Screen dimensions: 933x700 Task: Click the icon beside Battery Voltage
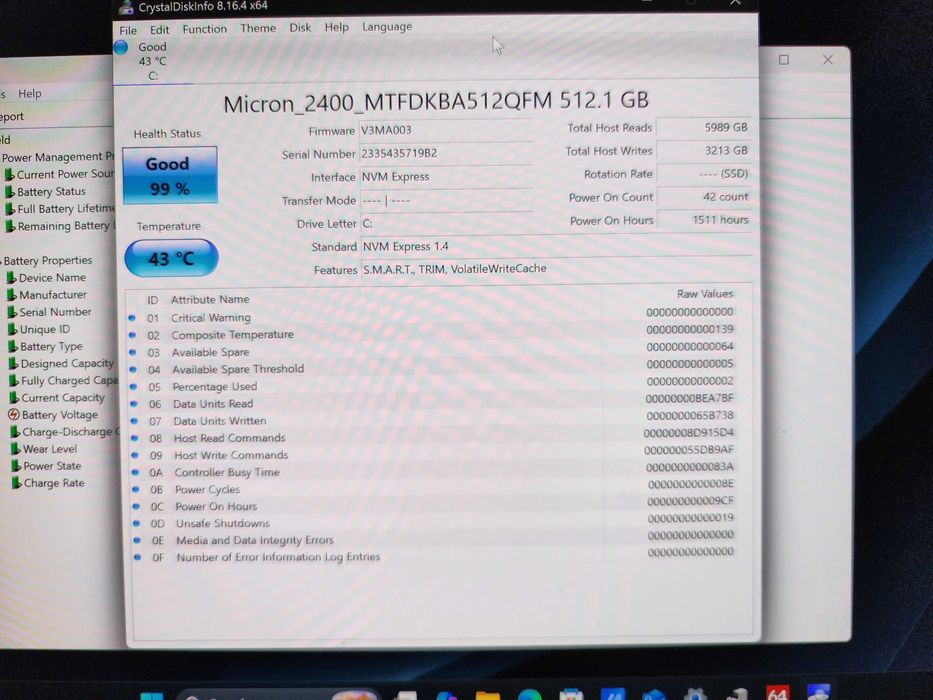click(x=14, y=415)
